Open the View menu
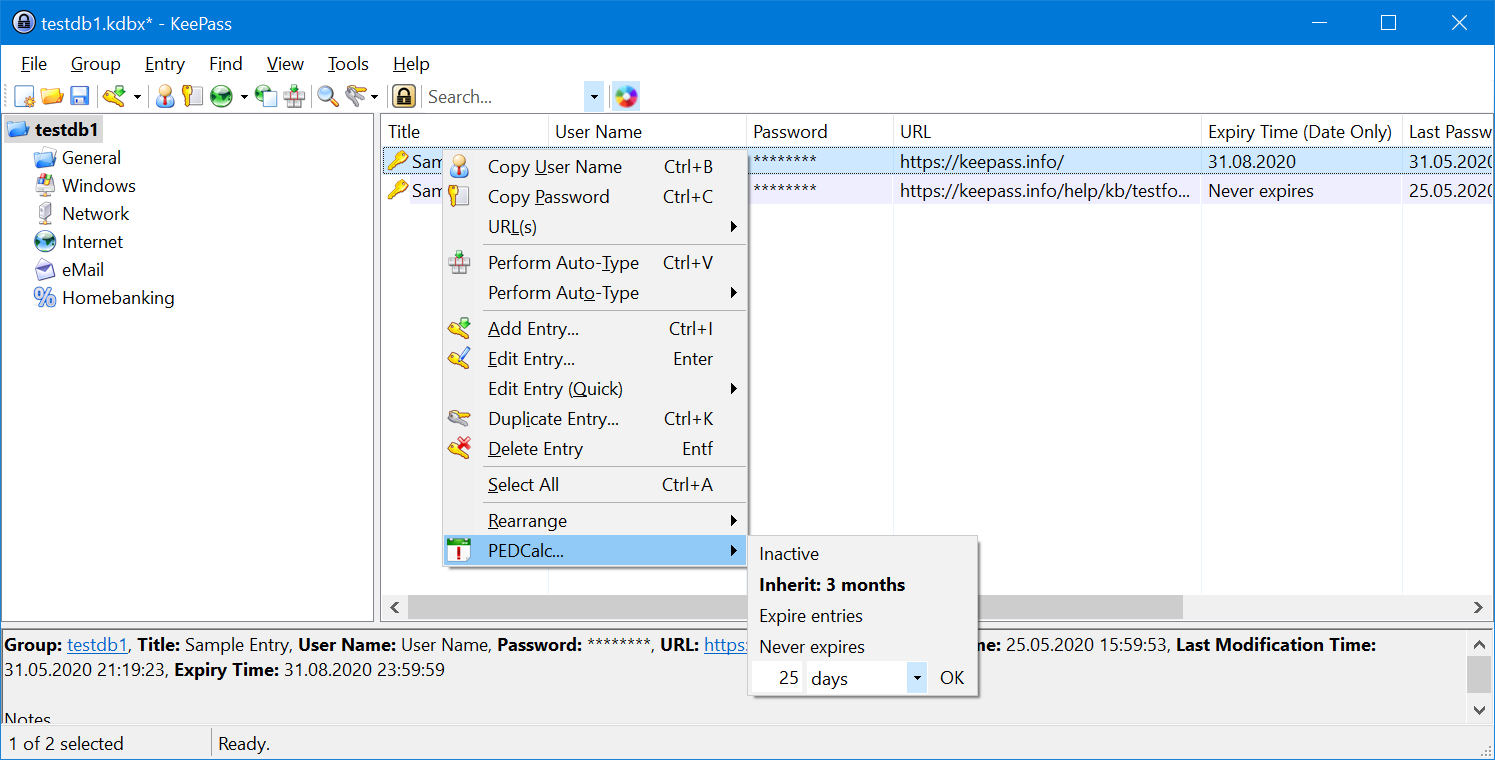Viewport: 1495px width, 760px height. click(285, 64)
